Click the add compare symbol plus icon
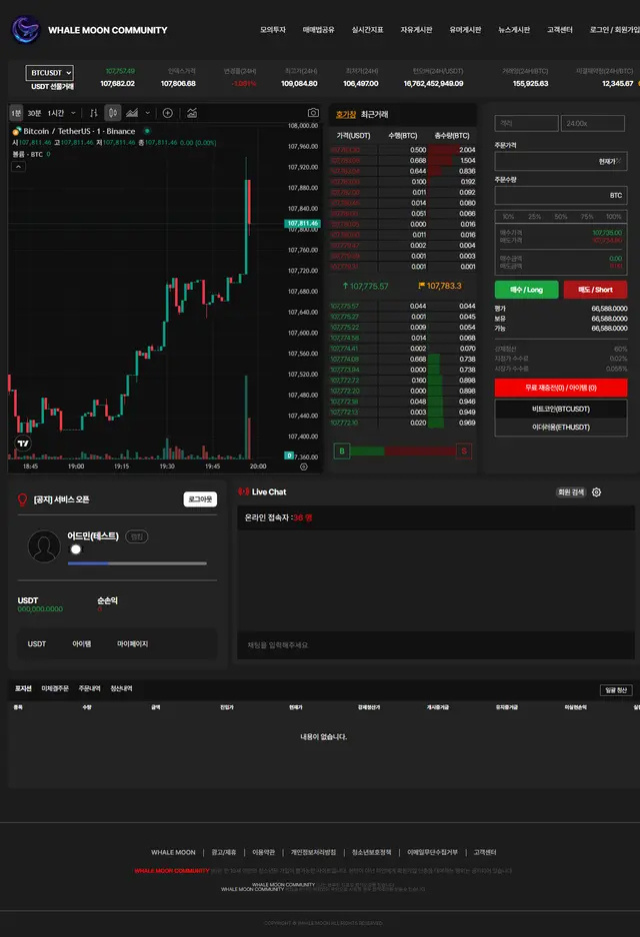The width and height of the screenshot is (640, 937). [x=168, y=113]
